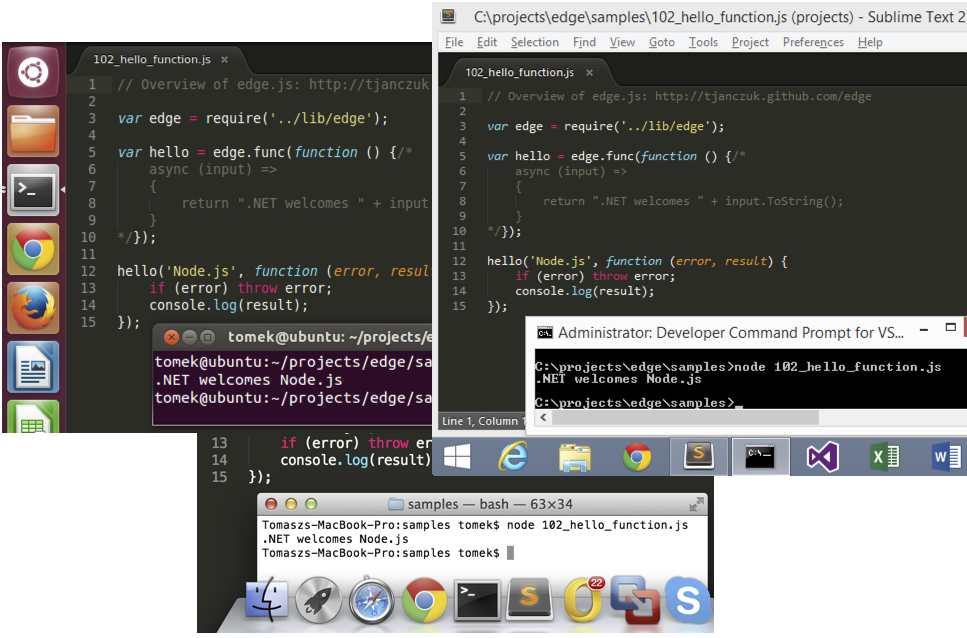Open Internet Explorer from Windows taskbar

[513, 457]
